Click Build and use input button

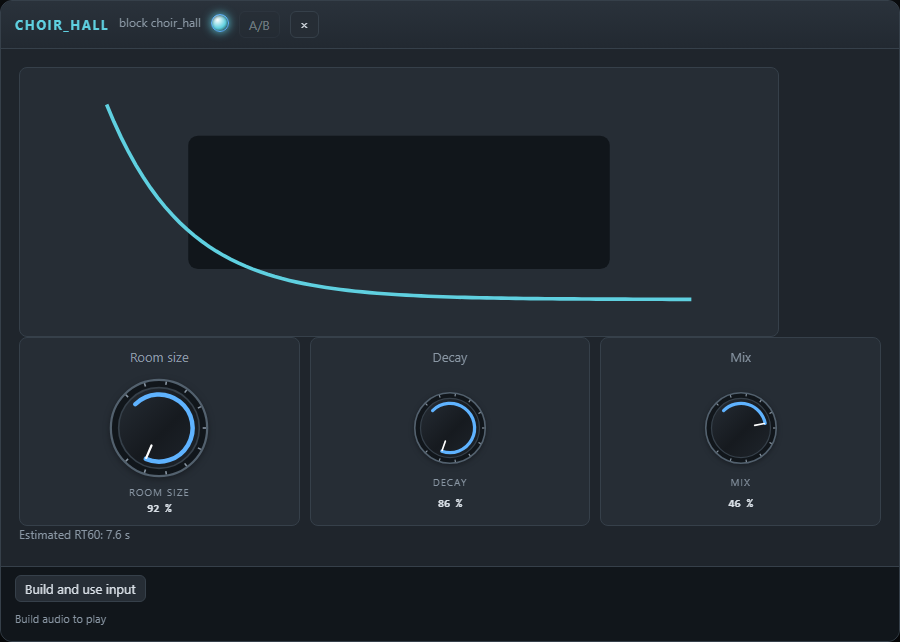point(80,589)
